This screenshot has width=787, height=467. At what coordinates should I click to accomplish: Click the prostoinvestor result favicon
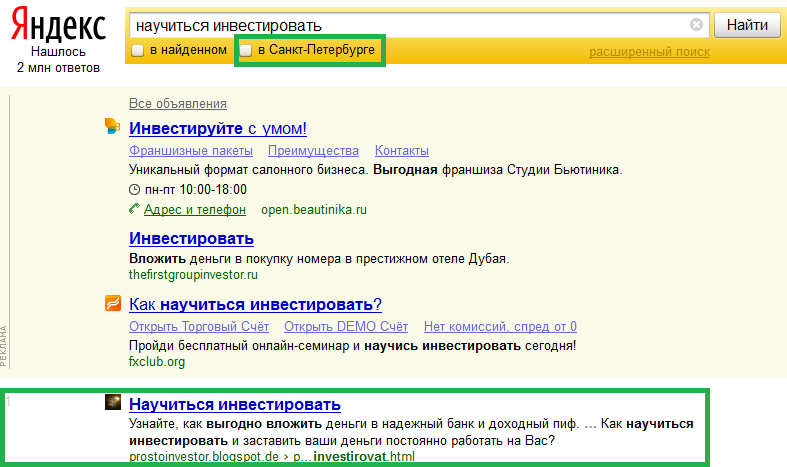113,402
